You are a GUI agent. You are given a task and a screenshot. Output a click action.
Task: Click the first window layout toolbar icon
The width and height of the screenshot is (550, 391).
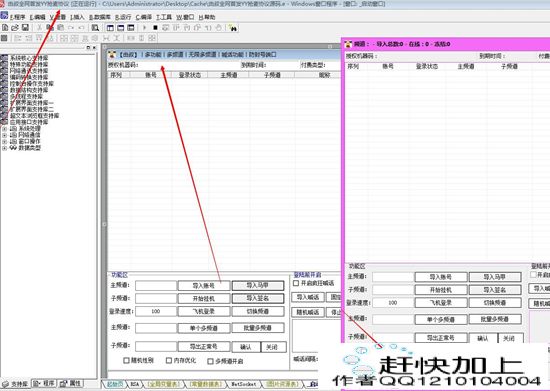click(x=110, y=28)
